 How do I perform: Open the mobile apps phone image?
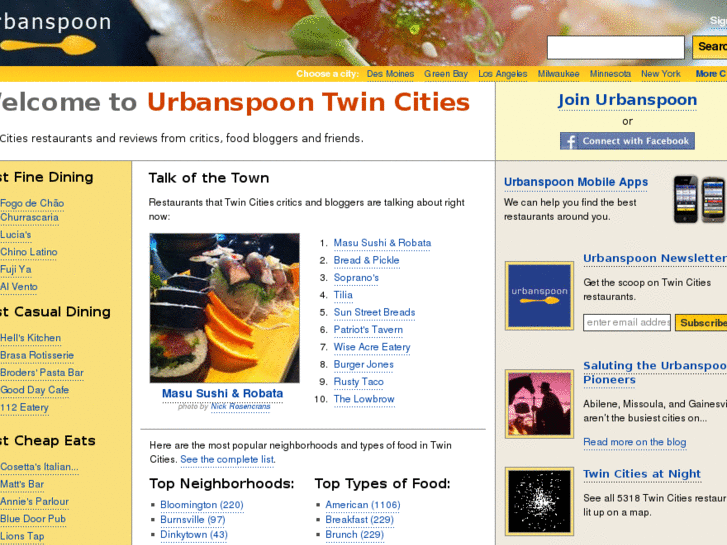click(699, 199)
